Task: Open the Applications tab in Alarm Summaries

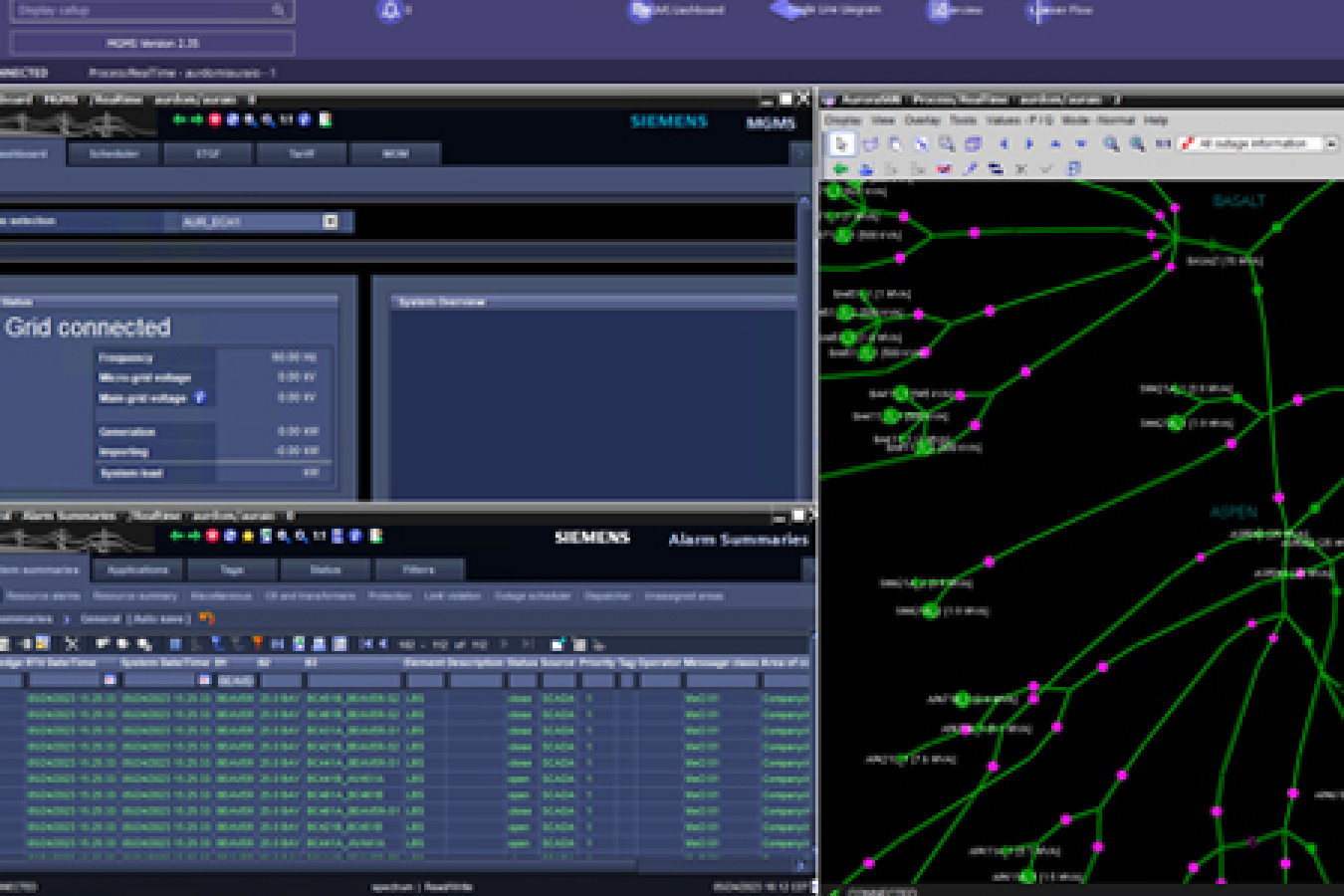Action: point(137,569)
